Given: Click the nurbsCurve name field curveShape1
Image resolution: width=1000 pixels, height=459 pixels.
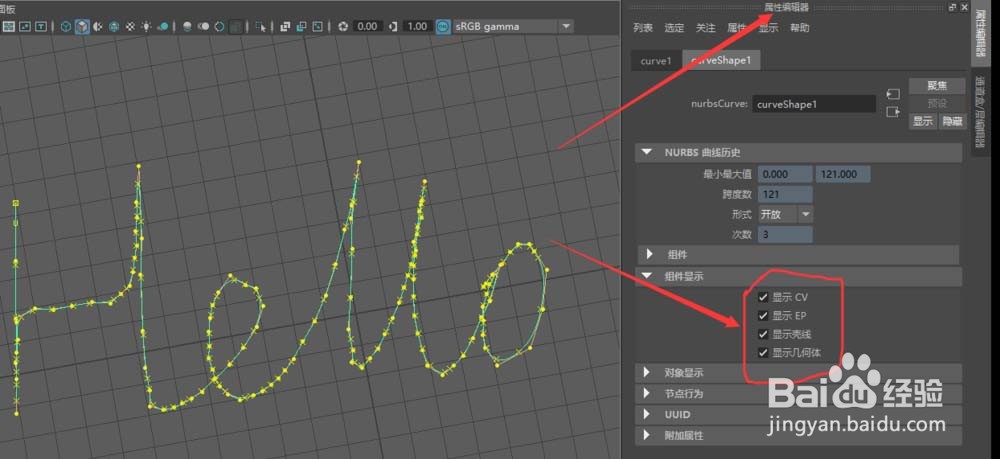Looking at the screenshot, I should (x=814, y=105).
